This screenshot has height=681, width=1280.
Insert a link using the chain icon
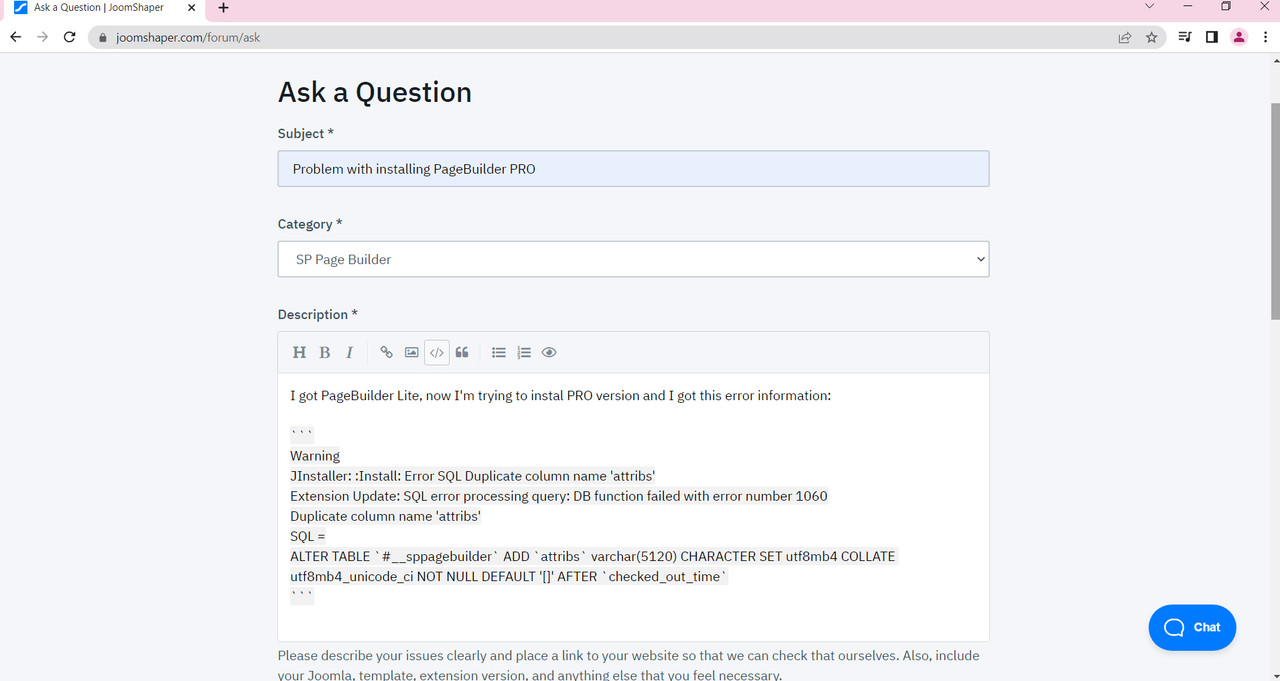coord(387,352)
